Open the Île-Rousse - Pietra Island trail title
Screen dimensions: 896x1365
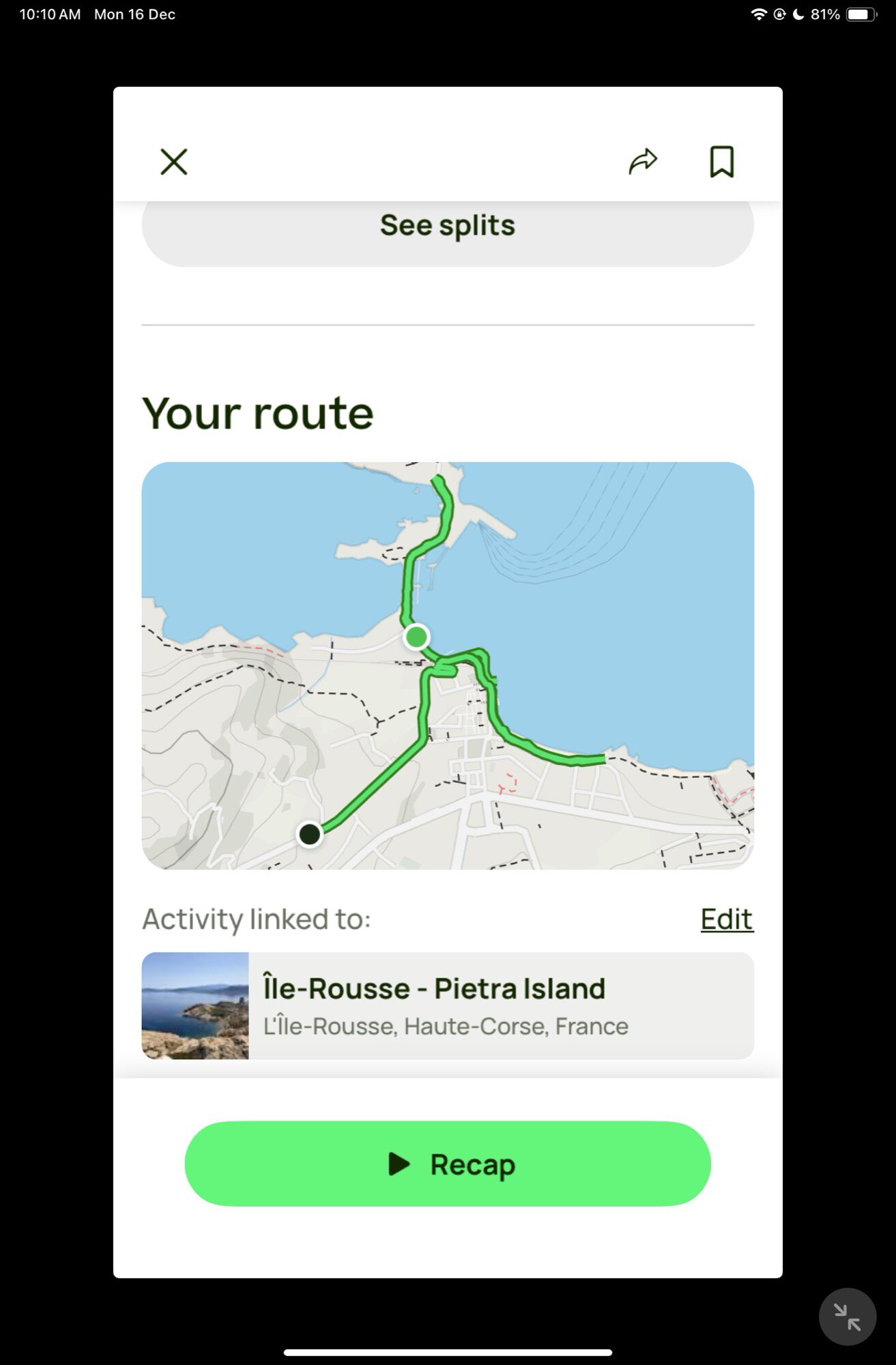pyautogui.click(x=434, y=988)
